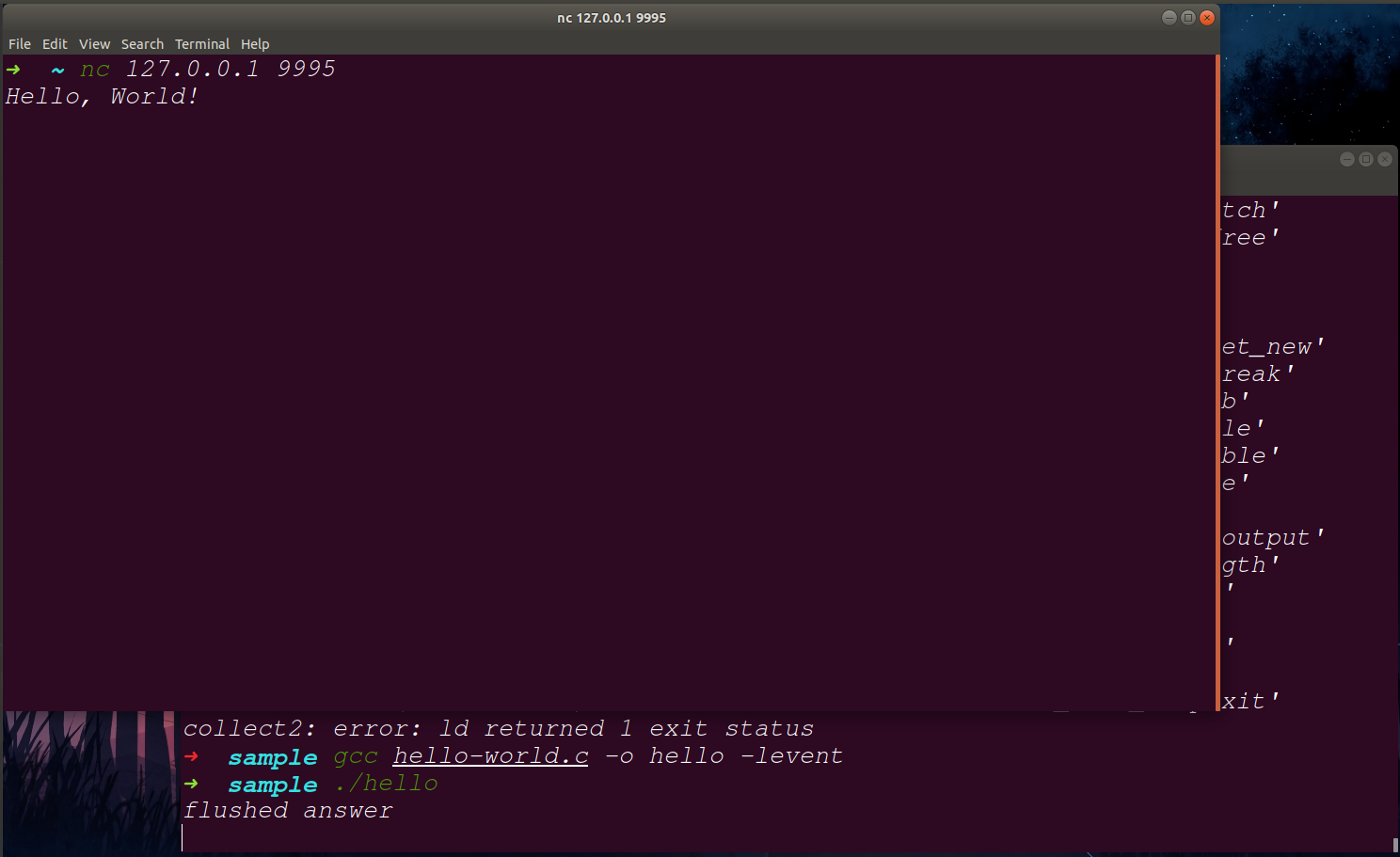Click the 'flushed answer' output line
1400x857 pixels.
pos(288,811)
